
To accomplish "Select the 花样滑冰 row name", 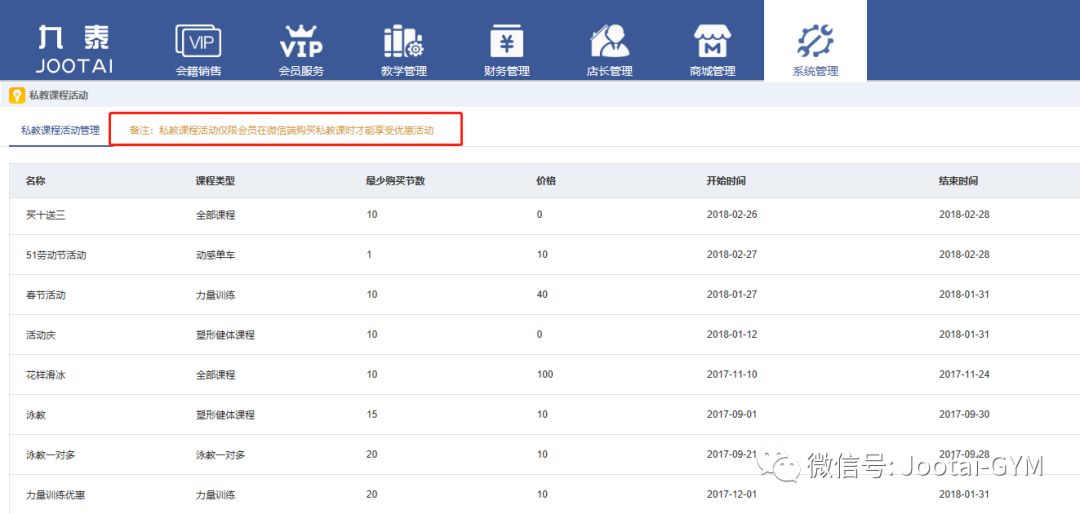I will click(46, 375).
